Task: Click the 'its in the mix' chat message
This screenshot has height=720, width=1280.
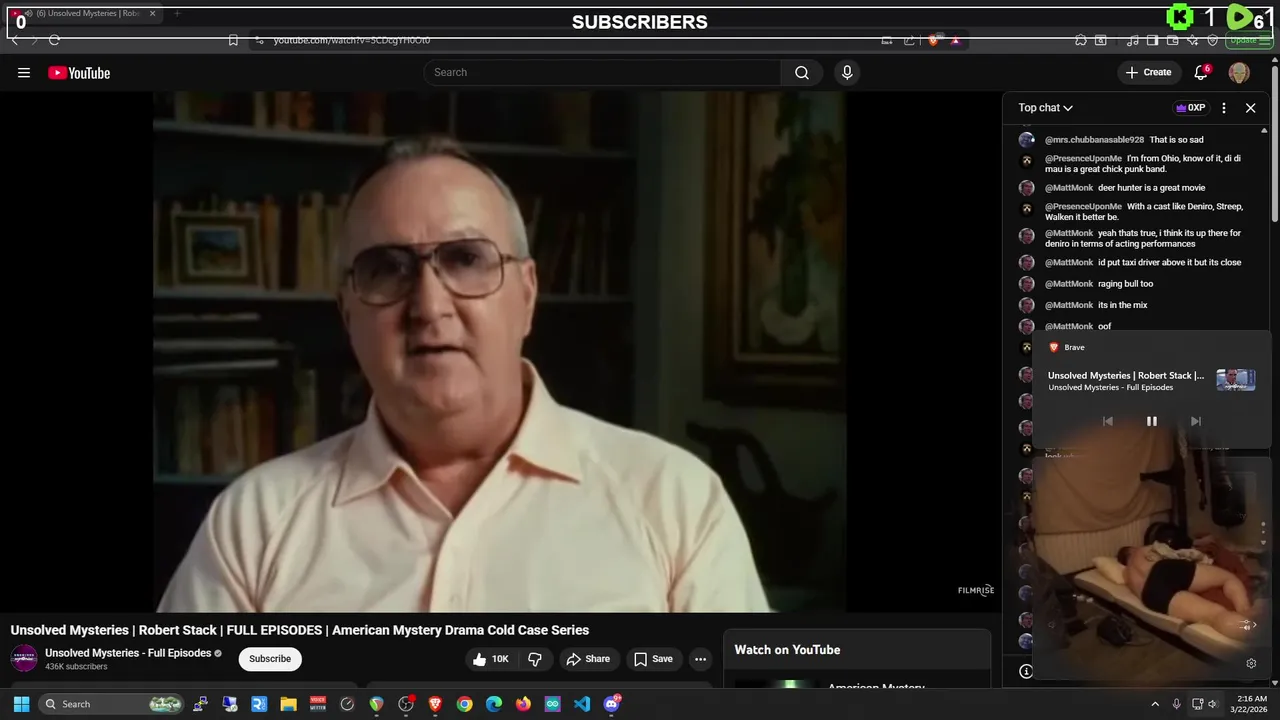Action: coord(1122,305)
